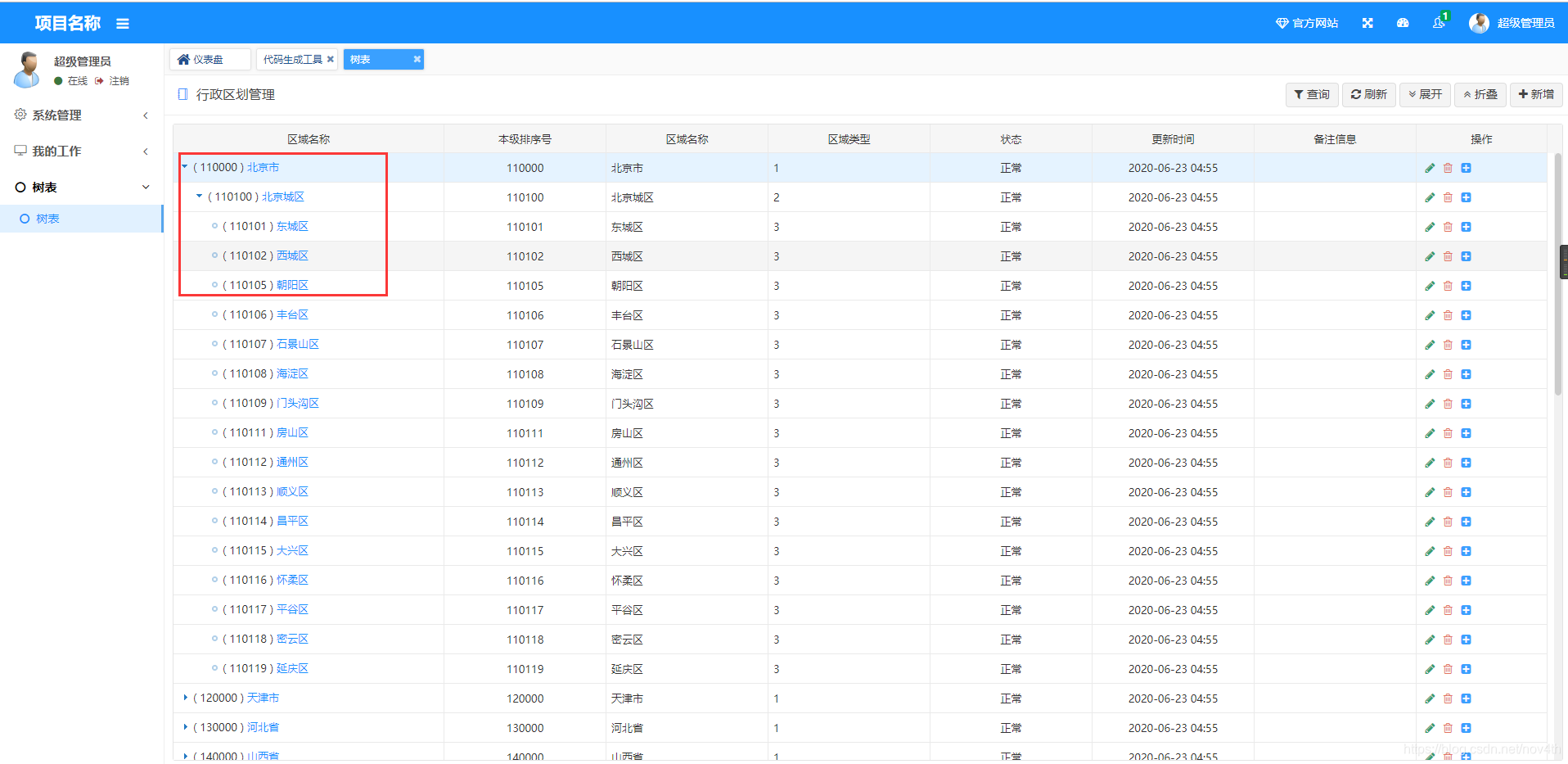Add a child under 石景山区 with plus icon
1568x764 pixels.
[x=1466, y=345]
